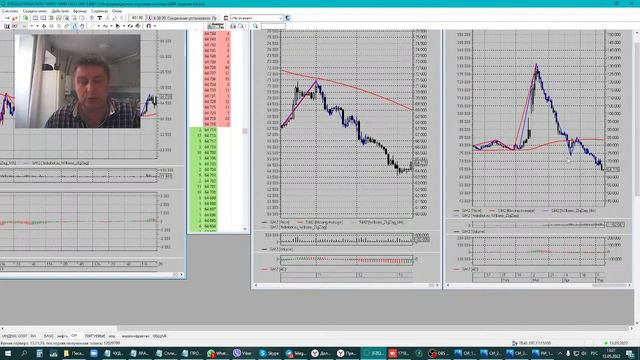Click the middle chart scroll-right arrow
640x360 pixels.
438,285
